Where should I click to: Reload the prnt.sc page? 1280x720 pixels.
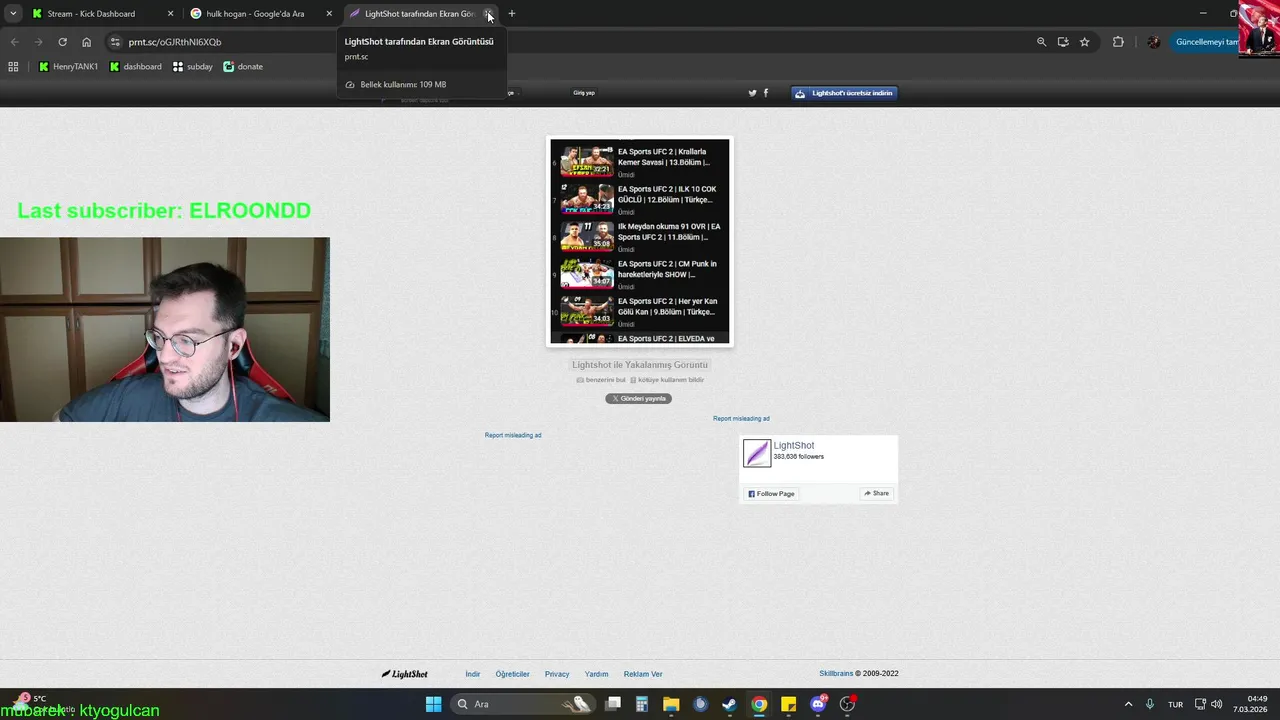click(62, 42)
